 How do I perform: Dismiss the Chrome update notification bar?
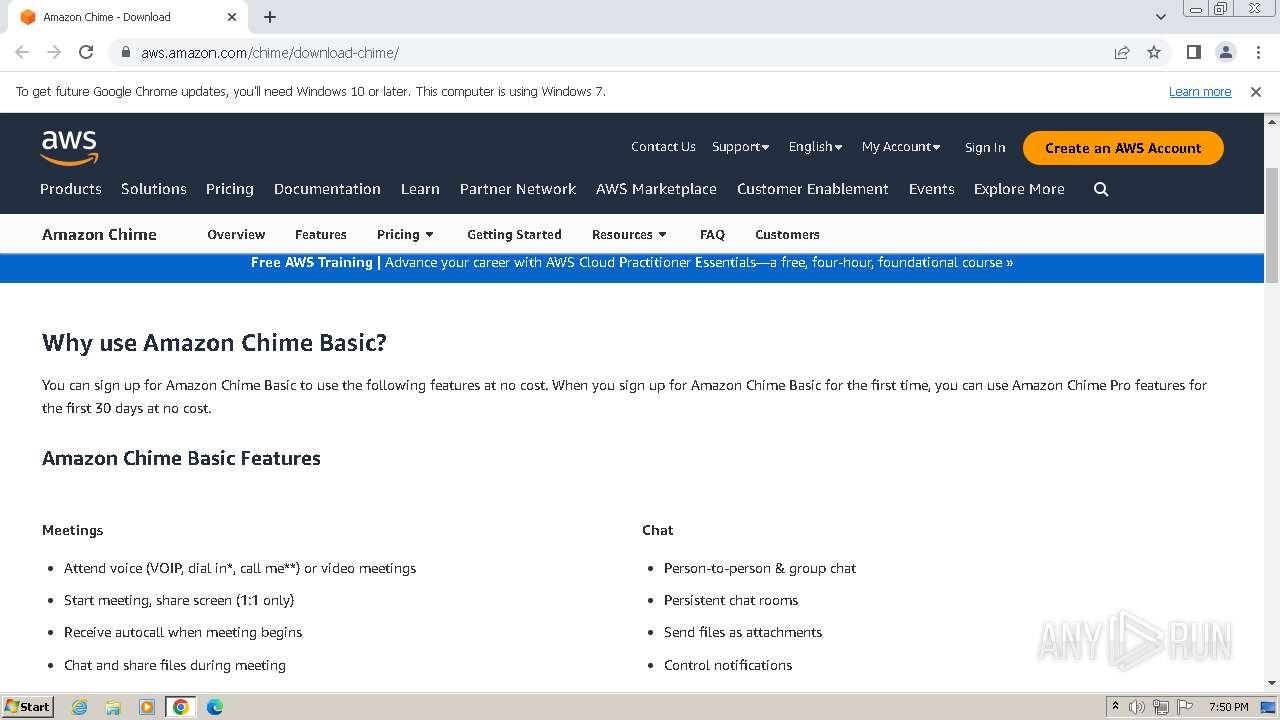pos(1256,92)
